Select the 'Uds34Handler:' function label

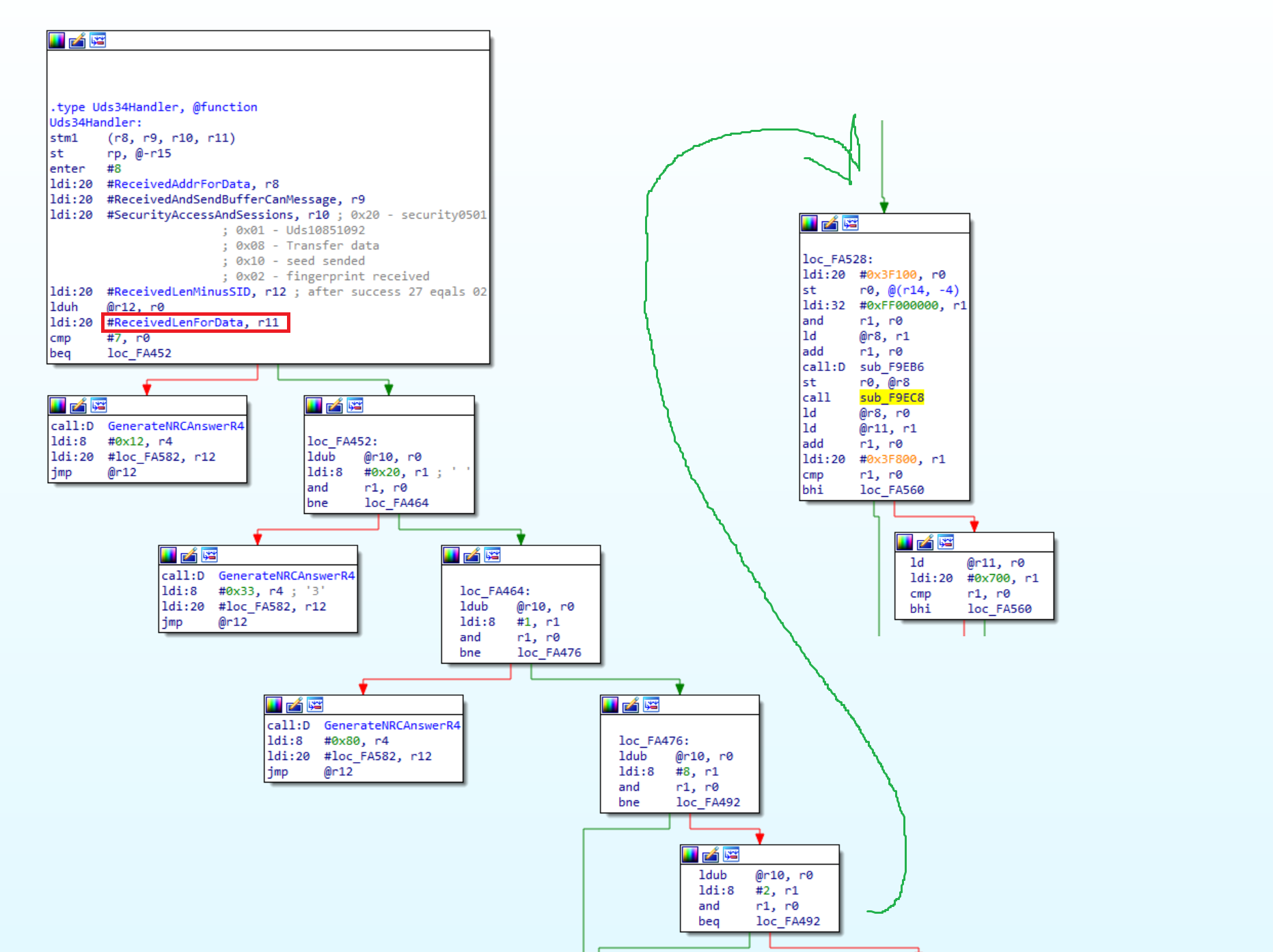pyautogui.click(x=96, y=122)
